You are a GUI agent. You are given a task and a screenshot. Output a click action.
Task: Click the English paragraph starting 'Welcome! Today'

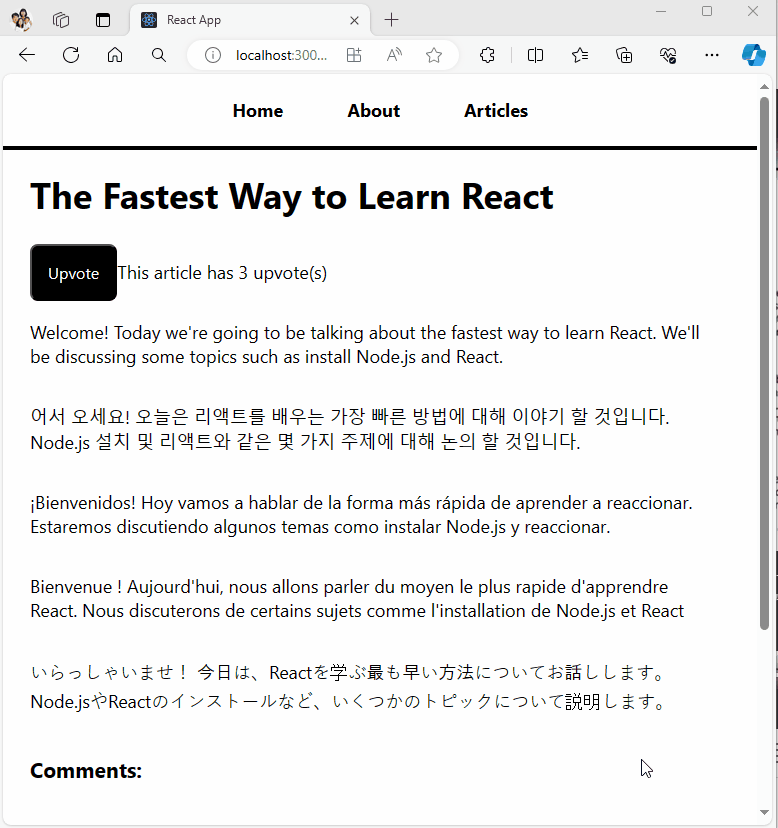[x=365, y=345]
